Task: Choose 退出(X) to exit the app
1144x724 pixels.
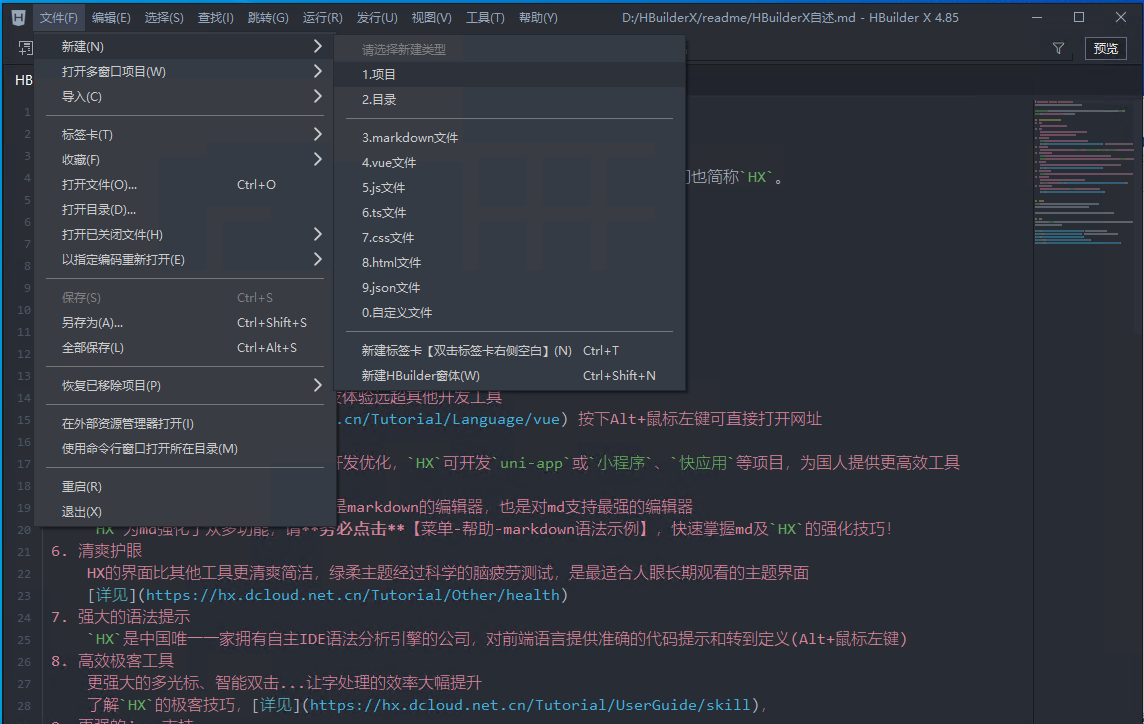Action: pos(81,512)
